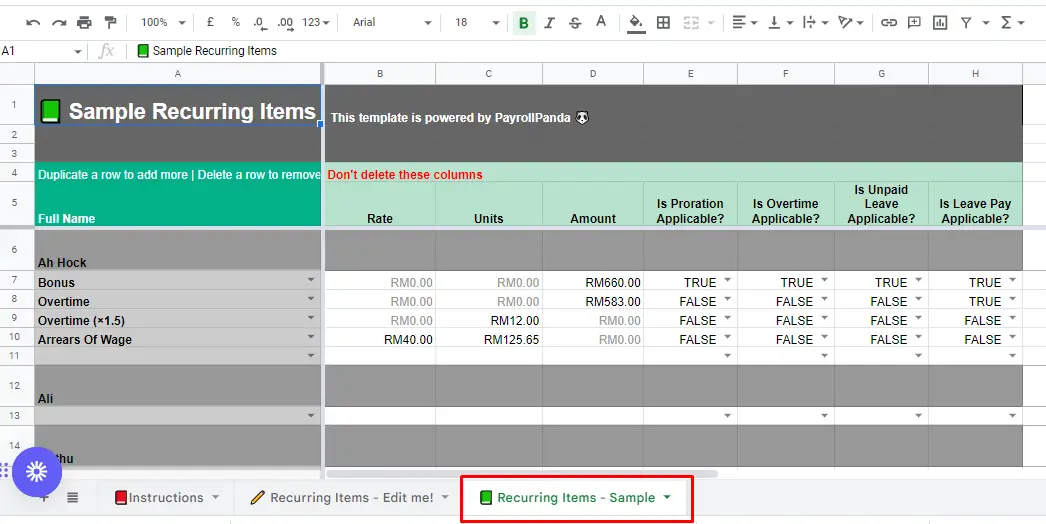Click the print icon
Screen dimensions: 1046x524
click(x=84, y=23)
